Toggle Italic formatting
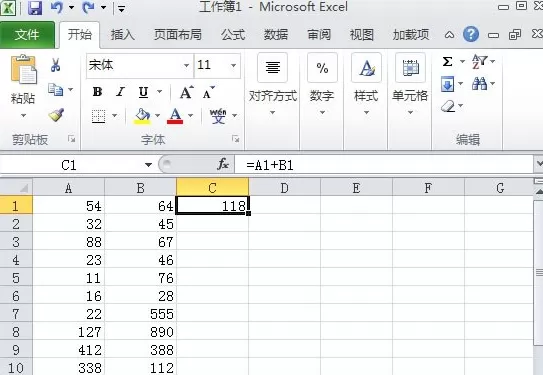 coord(120,92)
